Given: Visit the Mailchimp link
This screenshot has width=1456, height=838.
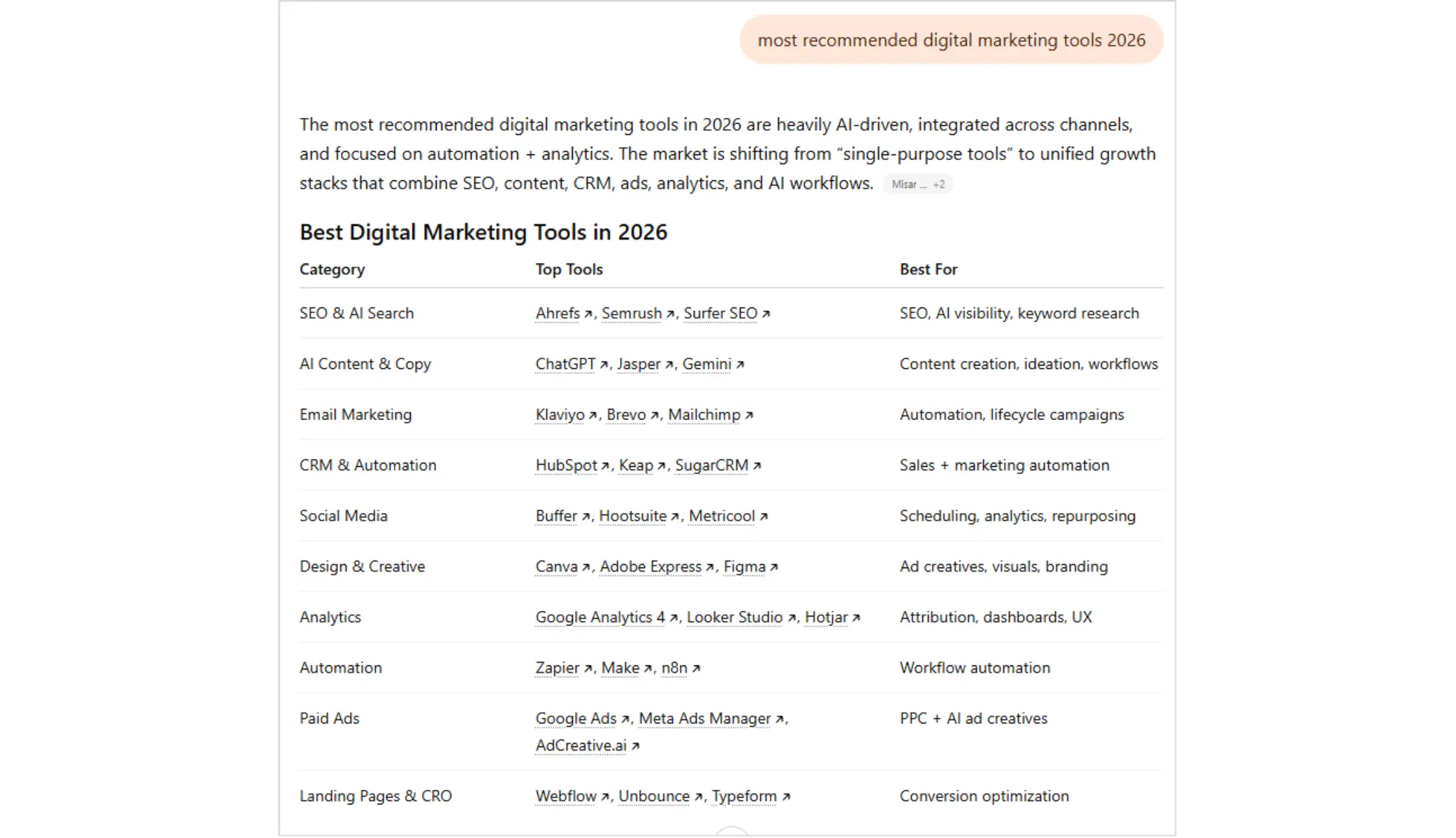Looking at the screenshot, I should pyautogui.click(x=711, y=414).
